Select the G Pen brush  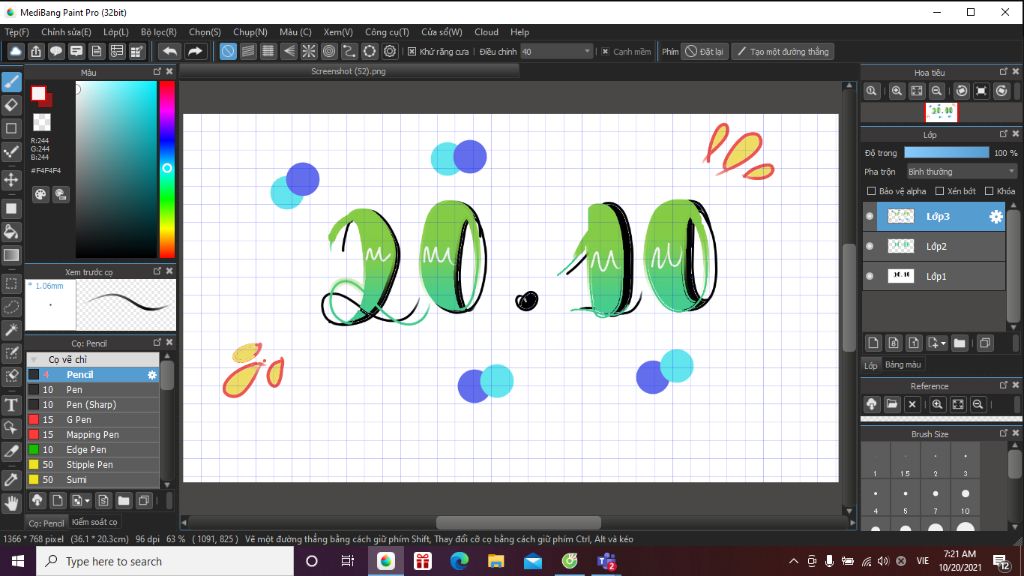93,420
